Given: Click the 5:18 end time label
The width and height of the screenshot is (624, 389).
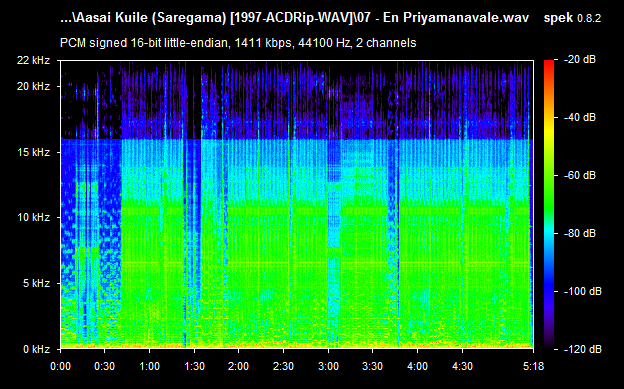Looking at the screenshot, I should pyautogui.click(x=533, y=366).
